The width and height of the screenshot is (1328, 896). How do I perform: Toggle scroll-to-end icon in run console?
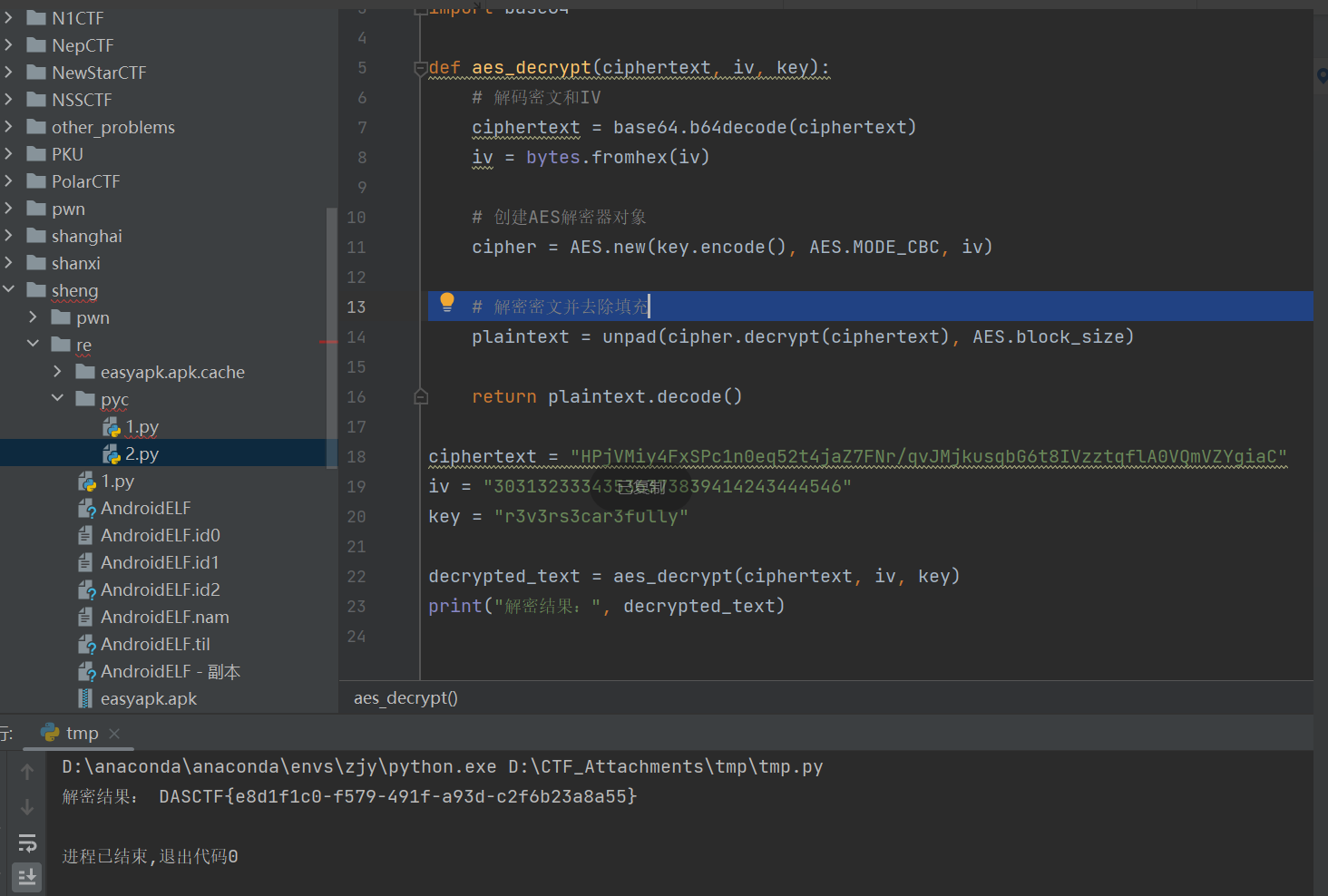pyautogui.click(x=27, y=877)
